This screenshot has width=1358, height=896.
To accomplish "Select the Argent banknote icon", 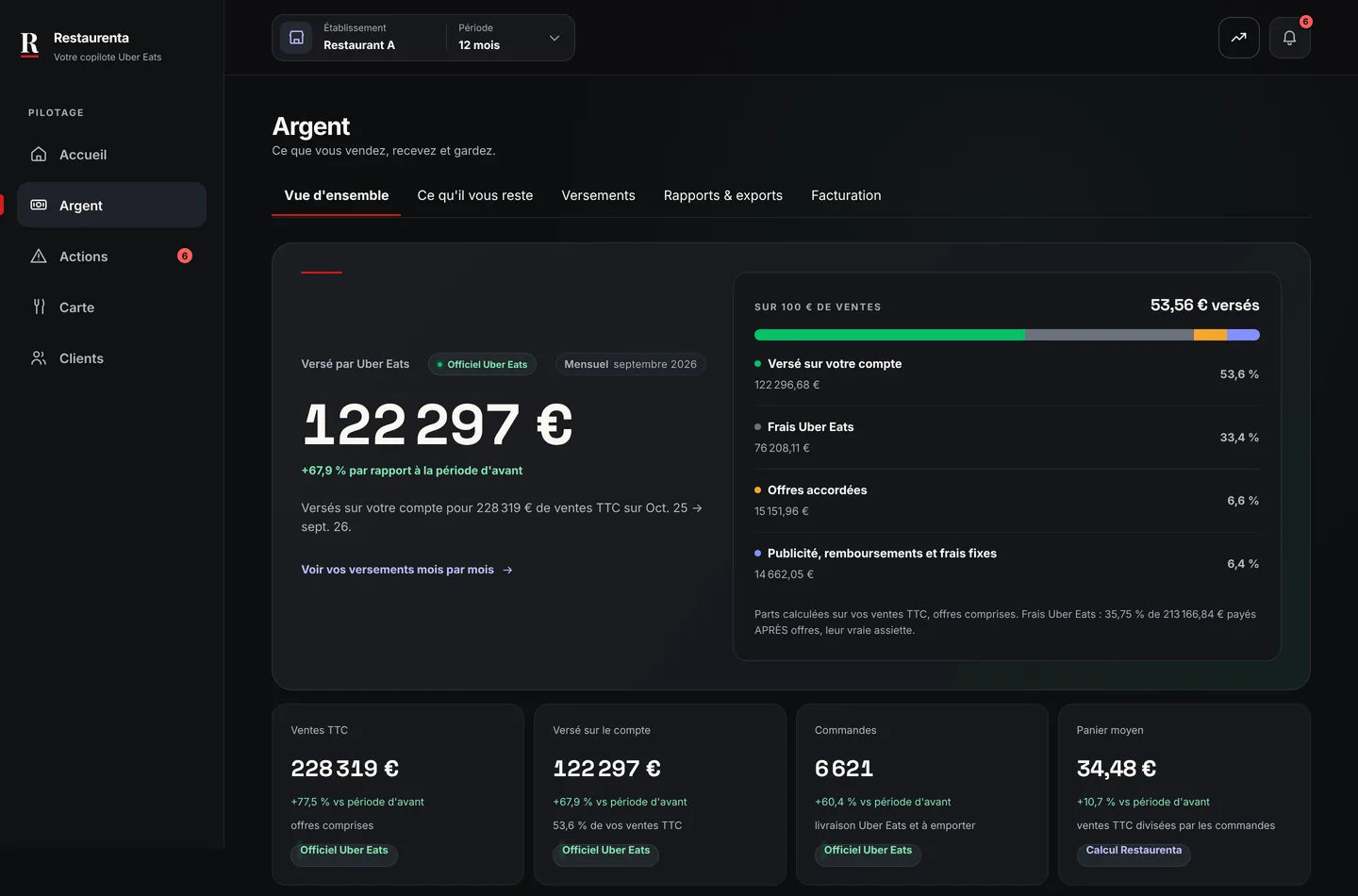I will [x=39, y=205].
